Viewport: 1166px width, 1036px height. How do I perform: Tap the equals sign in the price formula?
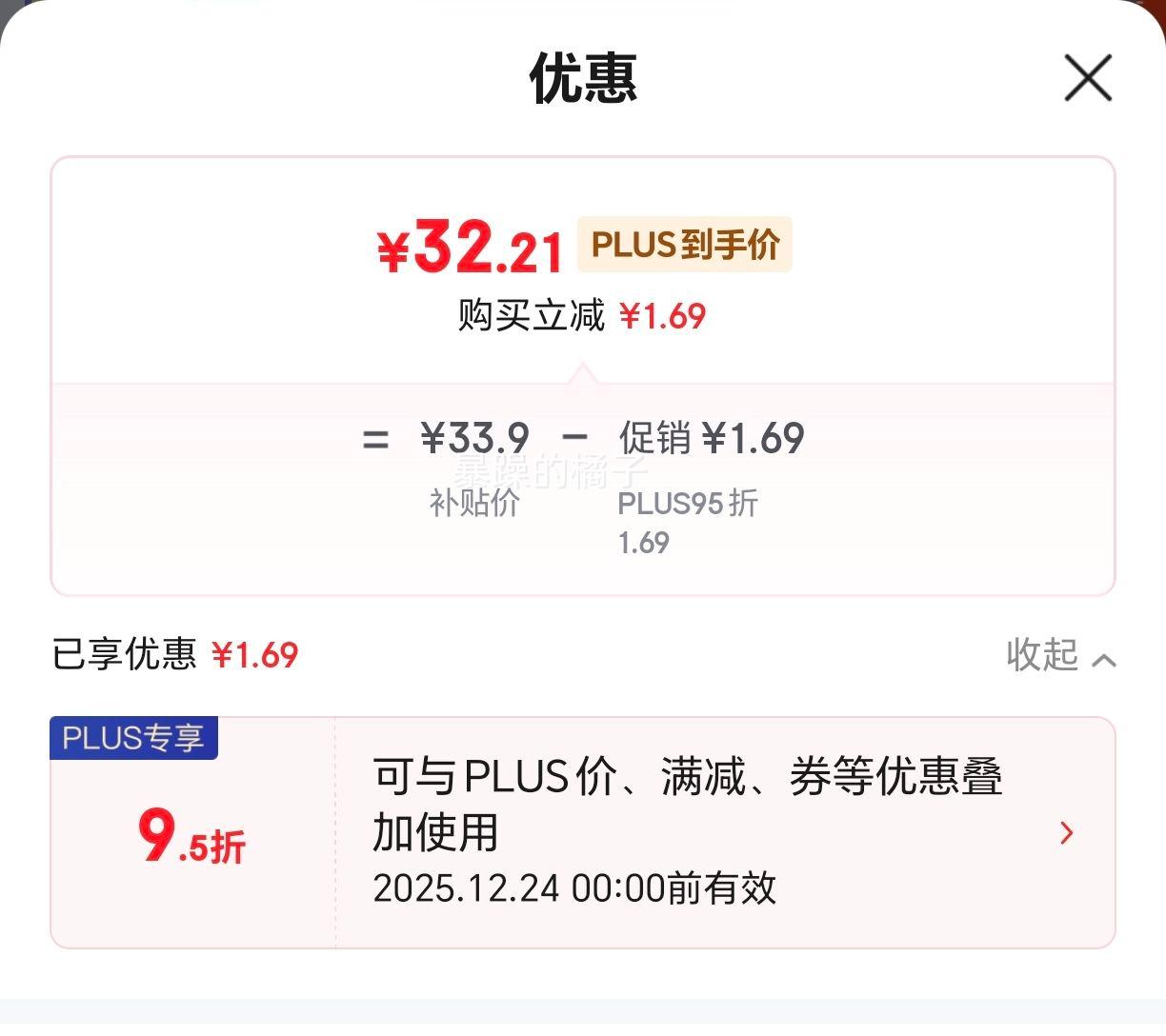coord(376,440)
